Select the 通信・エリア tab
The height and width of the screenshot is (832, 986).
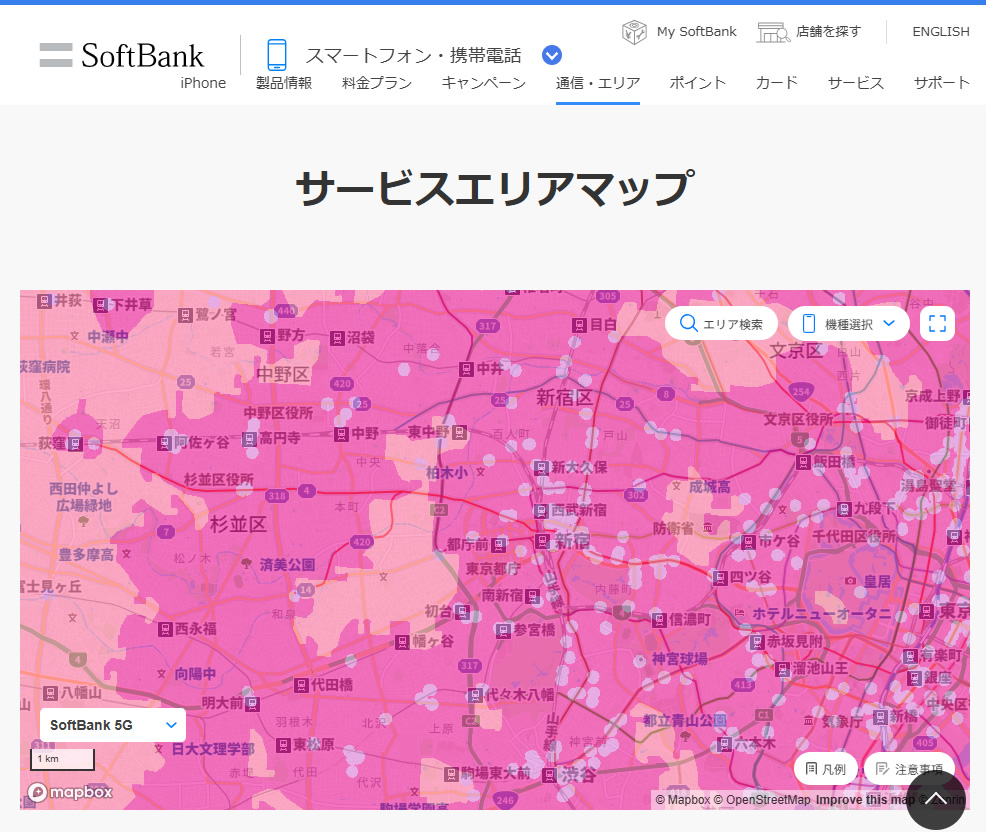pyautogui.click(x=598, y=83)
